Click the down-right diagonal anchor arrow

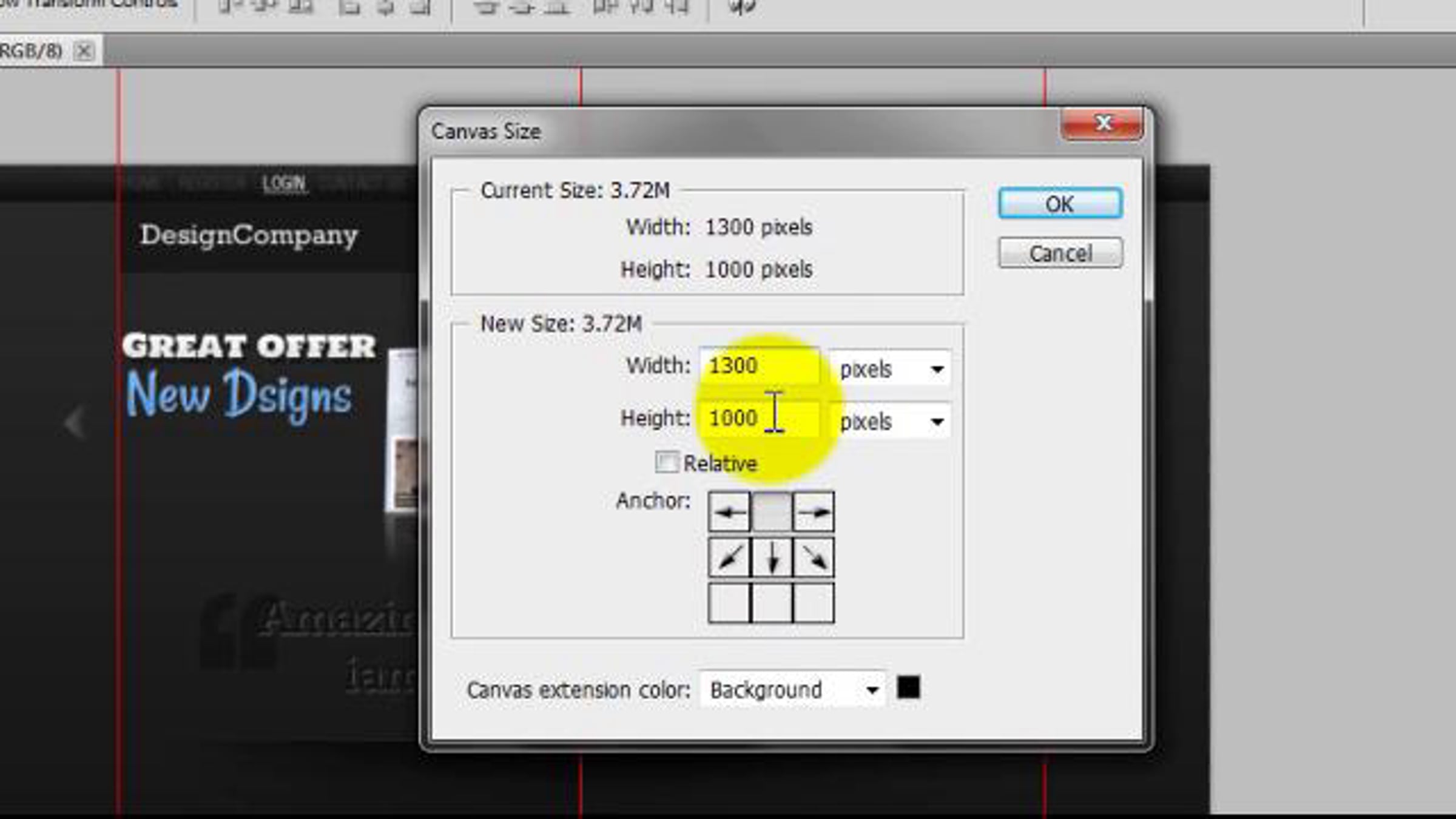coord(814,558)
